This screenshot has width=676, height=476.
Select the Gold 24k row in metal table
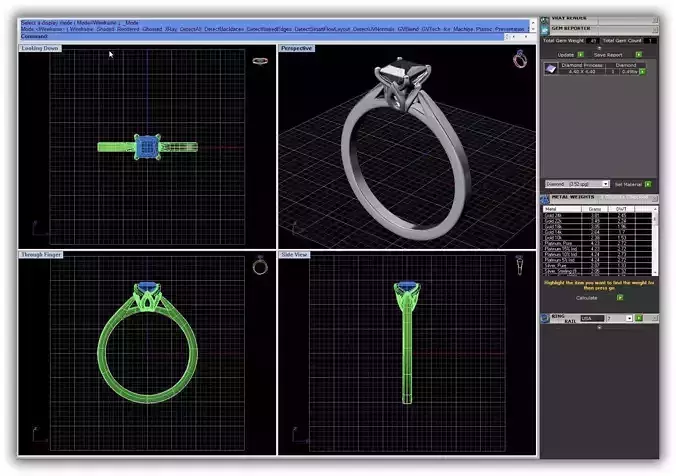pyautogui.click(x=597, y=215)
